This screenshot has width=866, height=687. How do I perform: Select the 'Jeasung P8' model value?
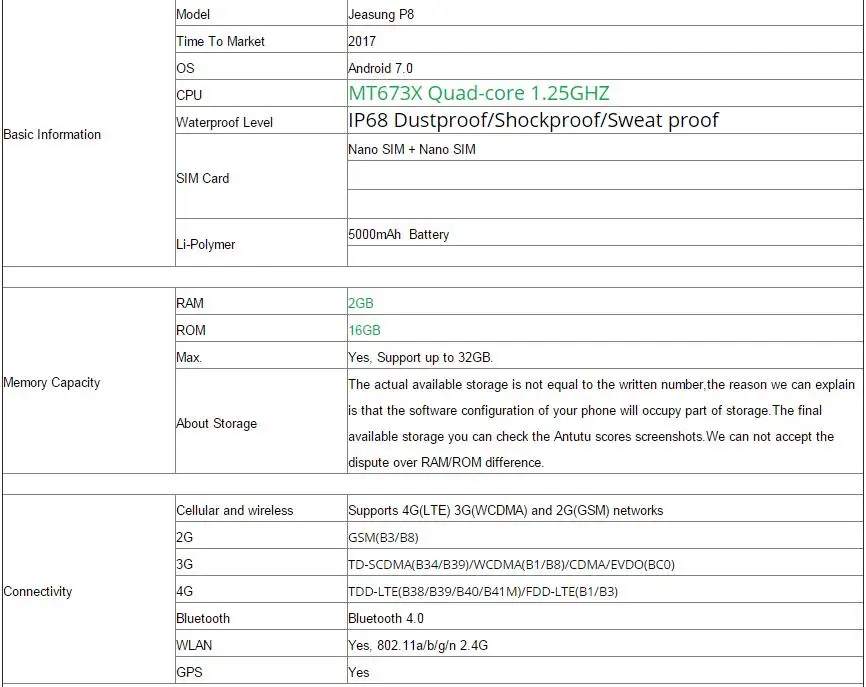pos(381,14)
